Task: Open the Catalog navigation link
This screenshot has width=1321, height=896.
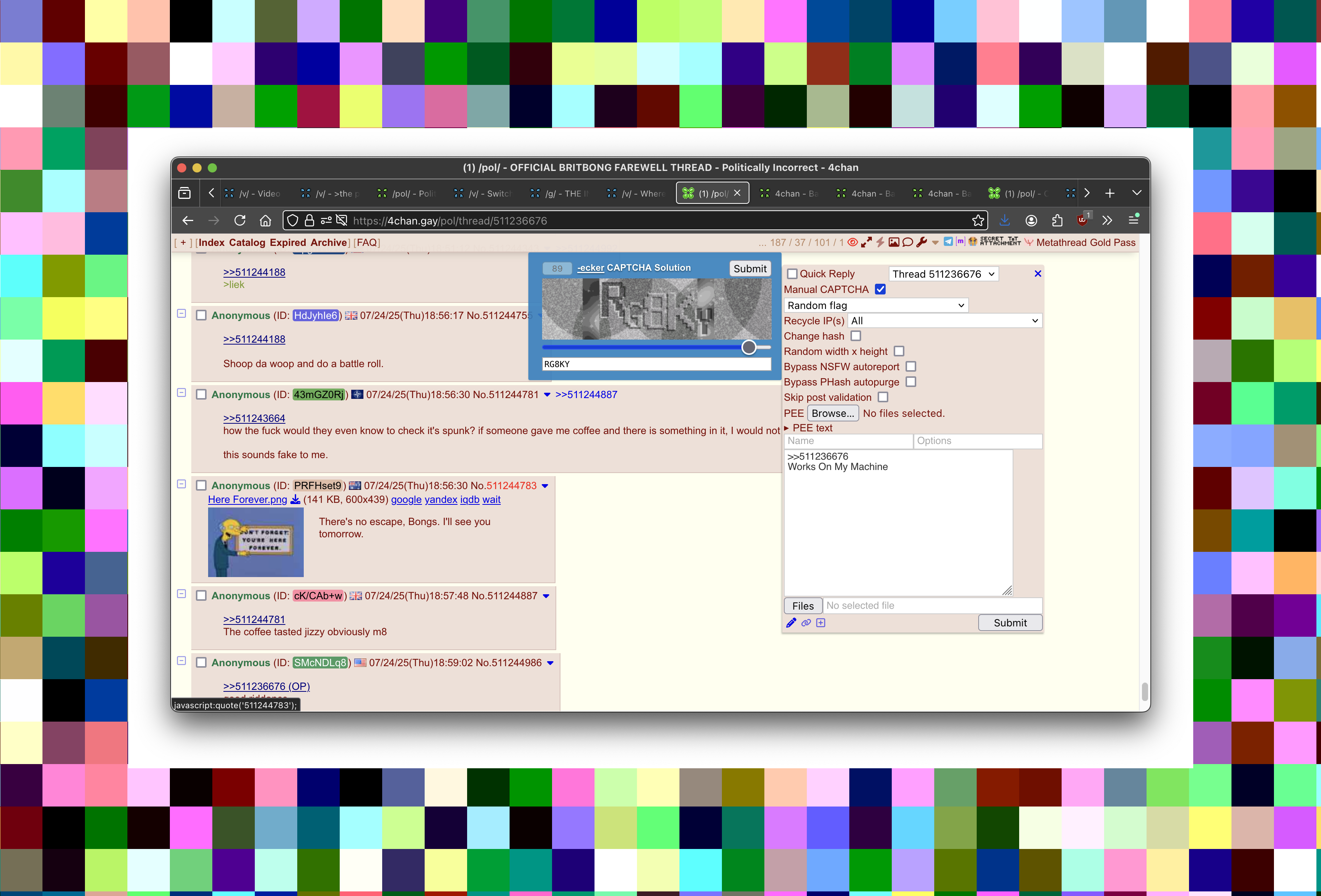Action: click(x=247, y=242)
